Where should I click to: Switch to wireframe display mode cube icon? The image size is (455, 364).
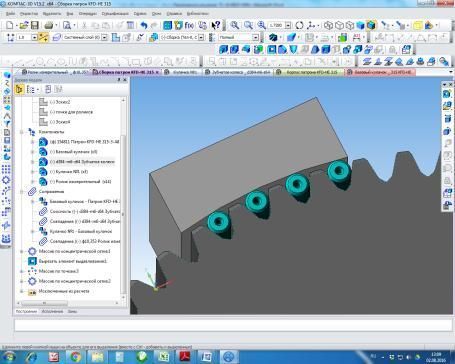point(329,25)
